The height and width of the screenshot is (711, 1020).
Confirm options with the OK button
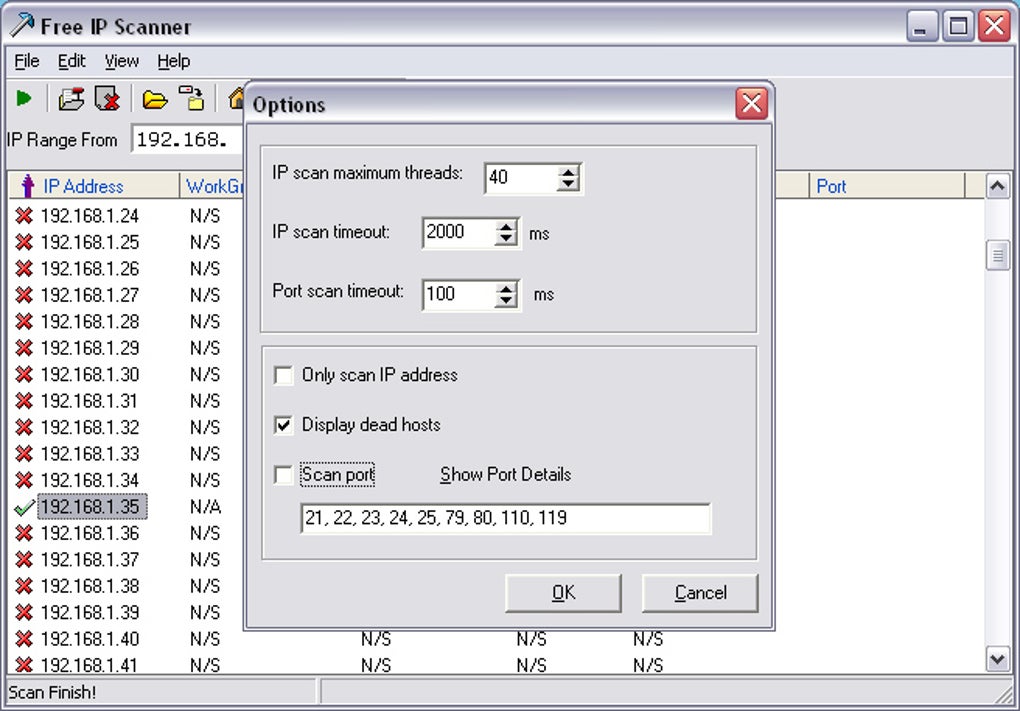[x=563, y=593]
